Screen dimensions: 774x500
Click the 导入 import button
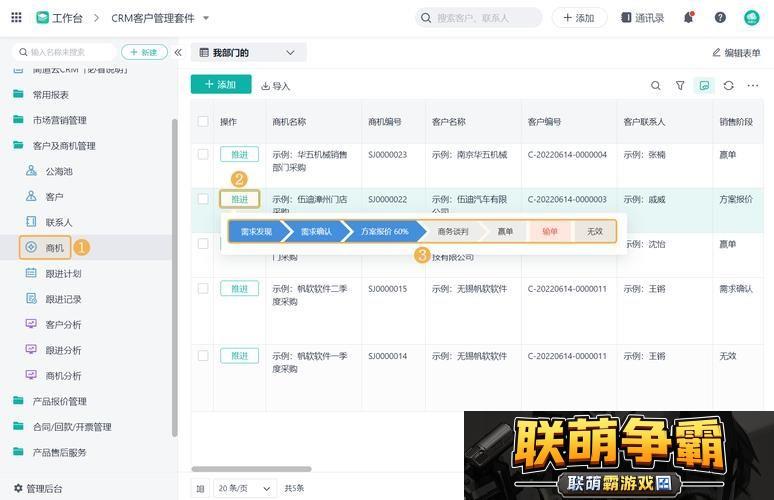click(275, 86)
